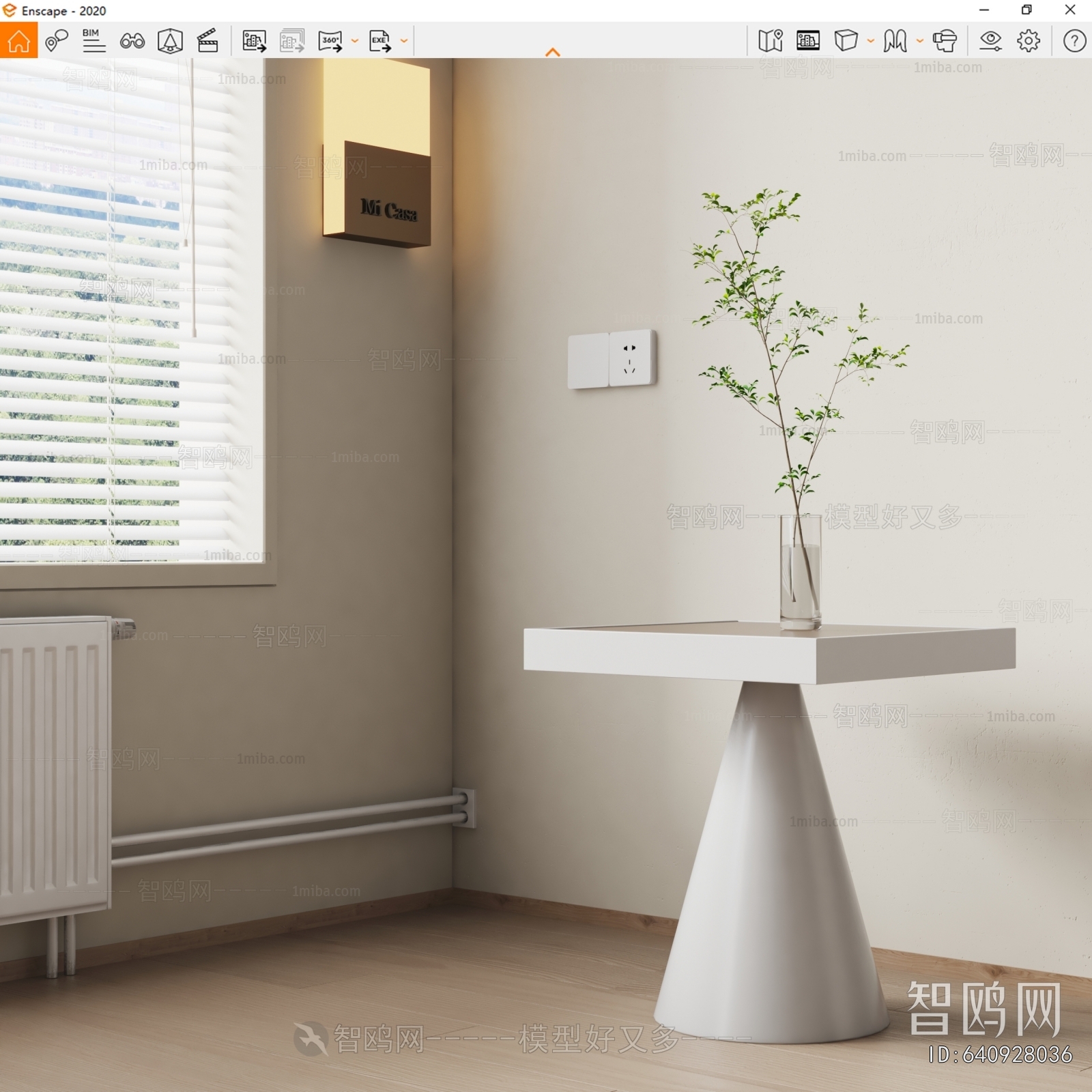
Task: Open Visual Settings eye icon
Action: click(x=990, y=41)
